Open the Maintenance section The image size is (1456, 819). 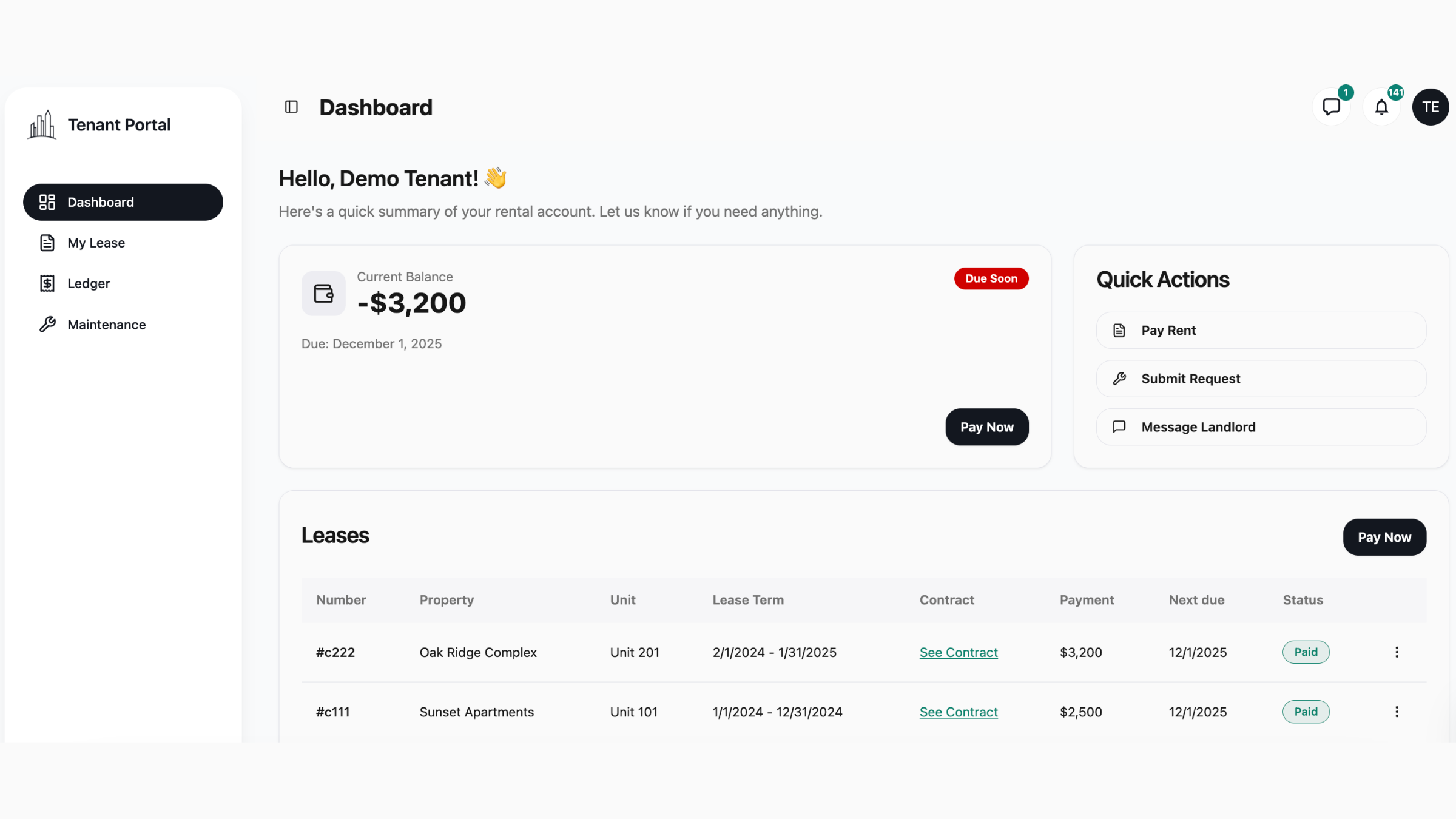click(106, 325)
